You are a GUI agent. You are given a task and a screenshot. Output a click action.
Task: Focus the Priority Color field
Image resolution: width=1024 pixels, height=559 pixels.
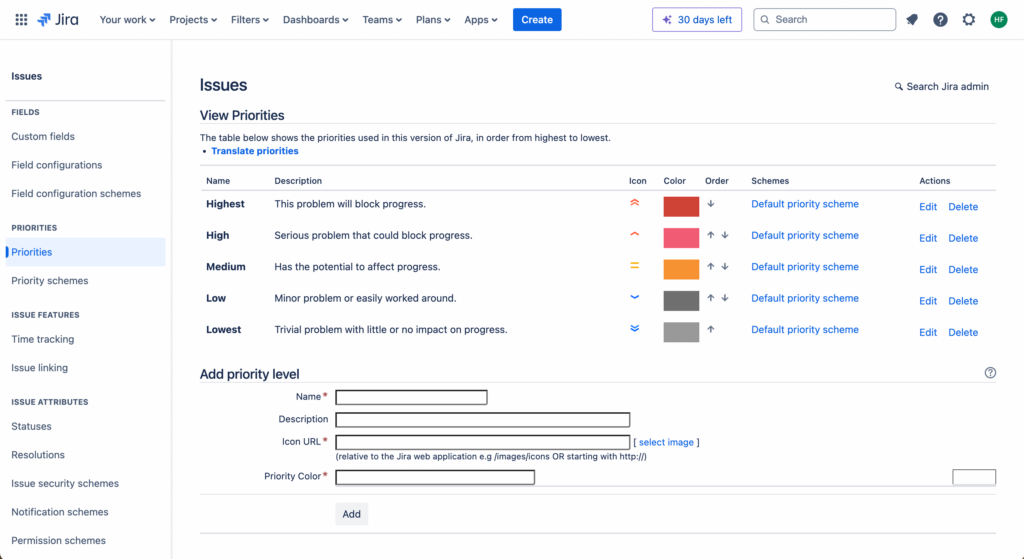click(x=435, y=477)
